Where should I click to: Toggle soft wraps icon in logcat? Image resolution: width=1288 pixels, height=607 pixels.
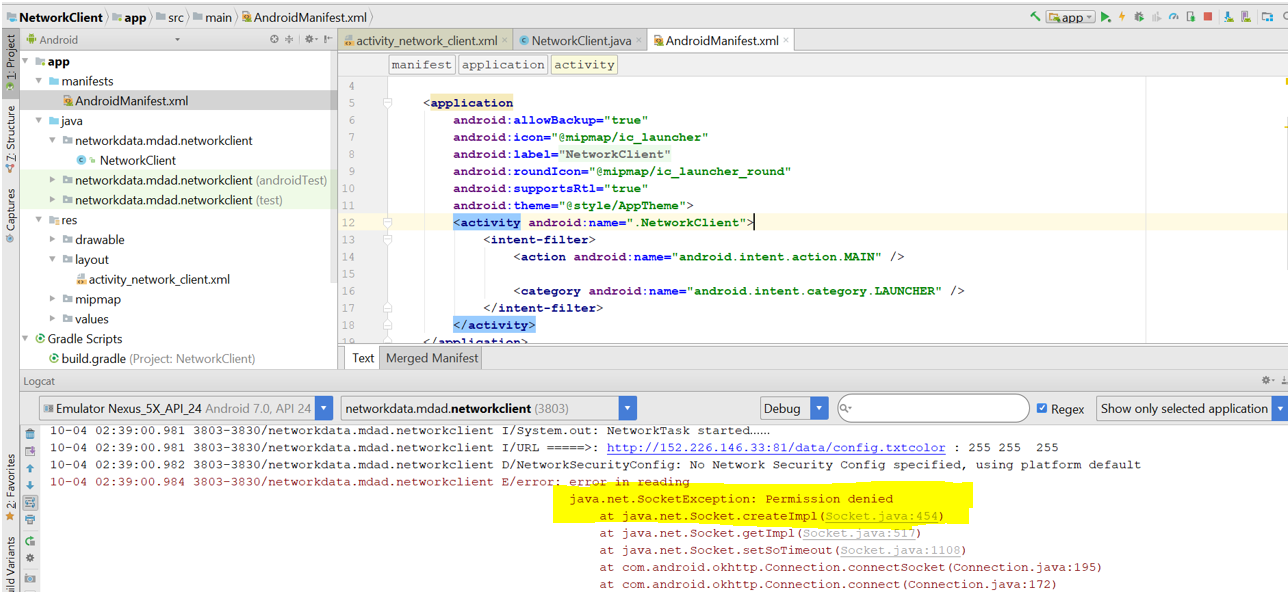(30, 502)
